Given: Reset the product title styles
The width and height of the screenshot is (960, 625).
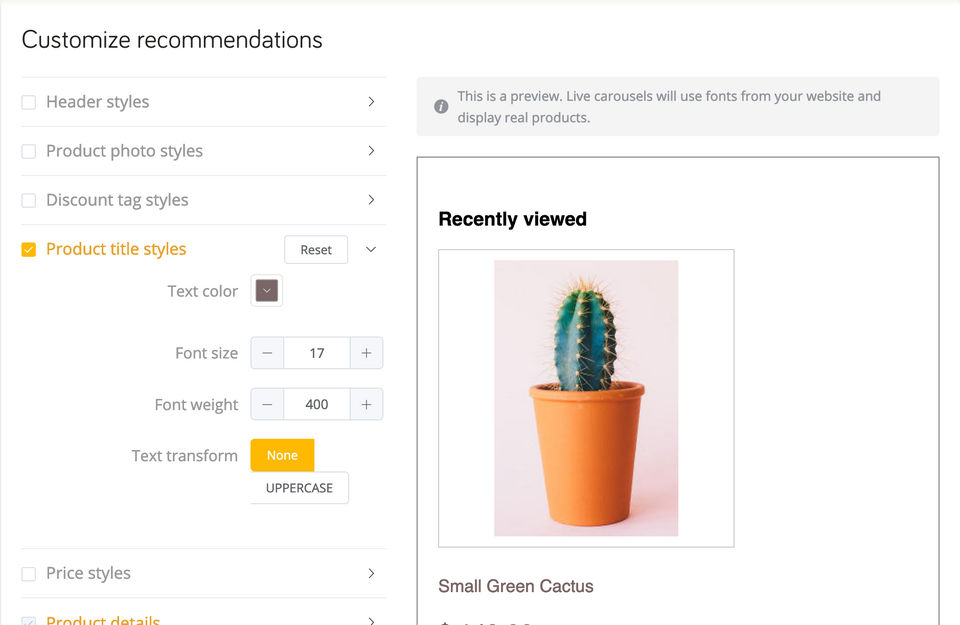Looking at the screenshot, I should click(x=316, y=250).
